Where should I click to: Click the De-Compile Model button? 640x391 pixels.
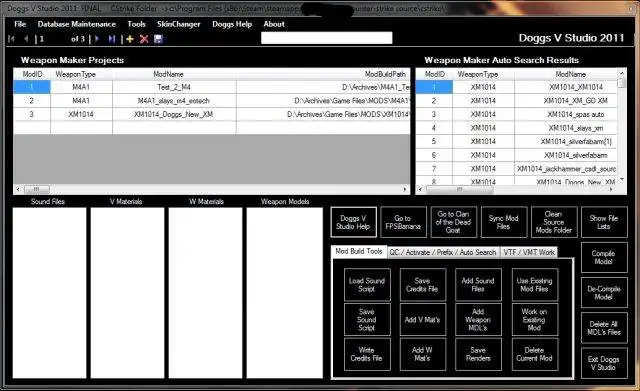[x=604, y=293]
